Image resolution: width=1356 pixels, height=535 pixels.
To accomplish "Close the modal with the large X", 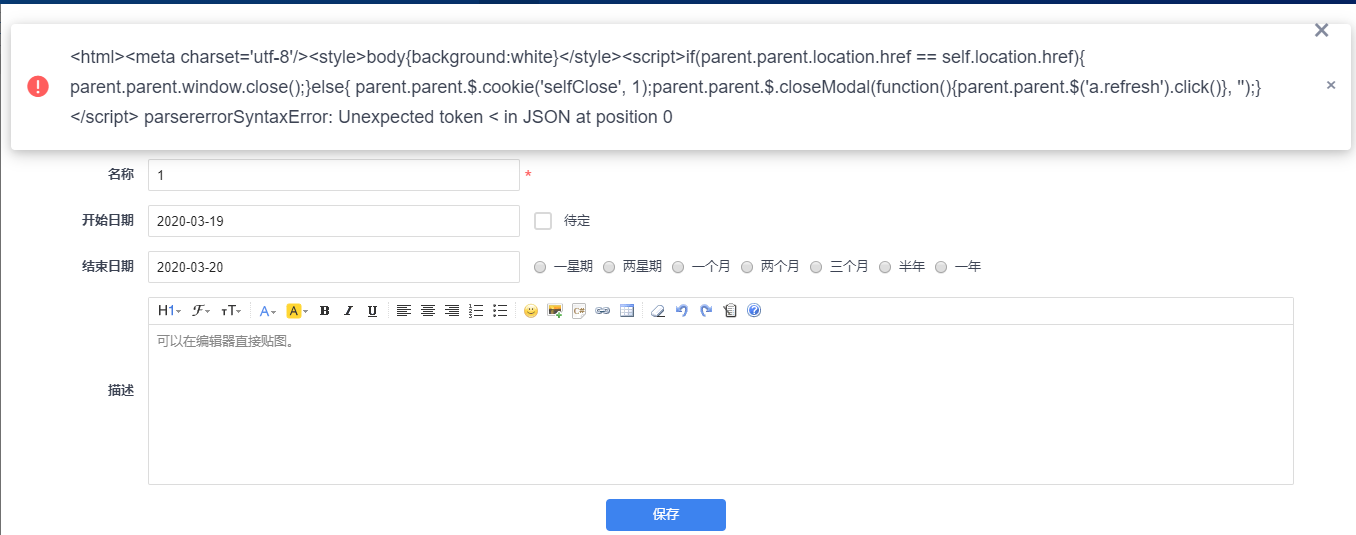I will [1321, 30].
